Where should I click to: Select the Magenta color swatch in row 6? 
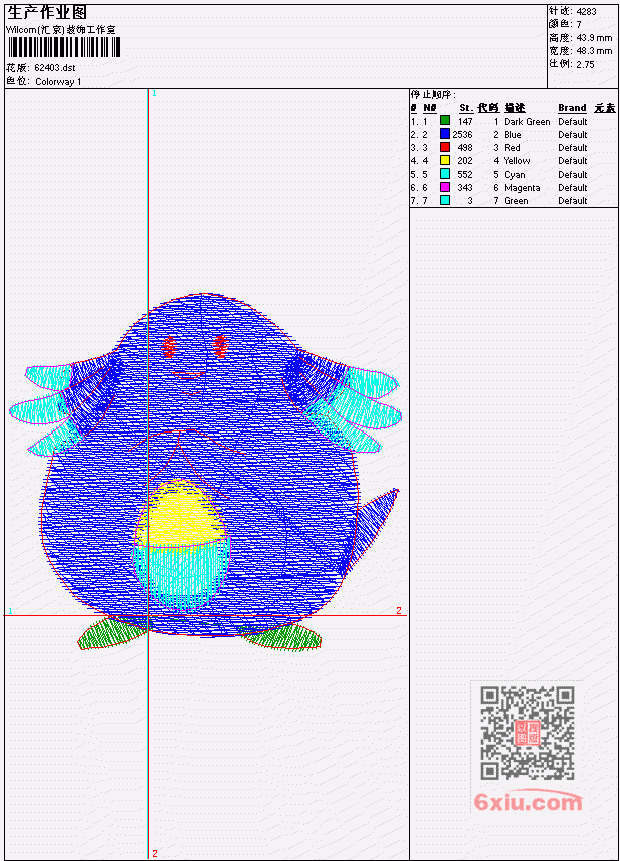coord(445,187)
